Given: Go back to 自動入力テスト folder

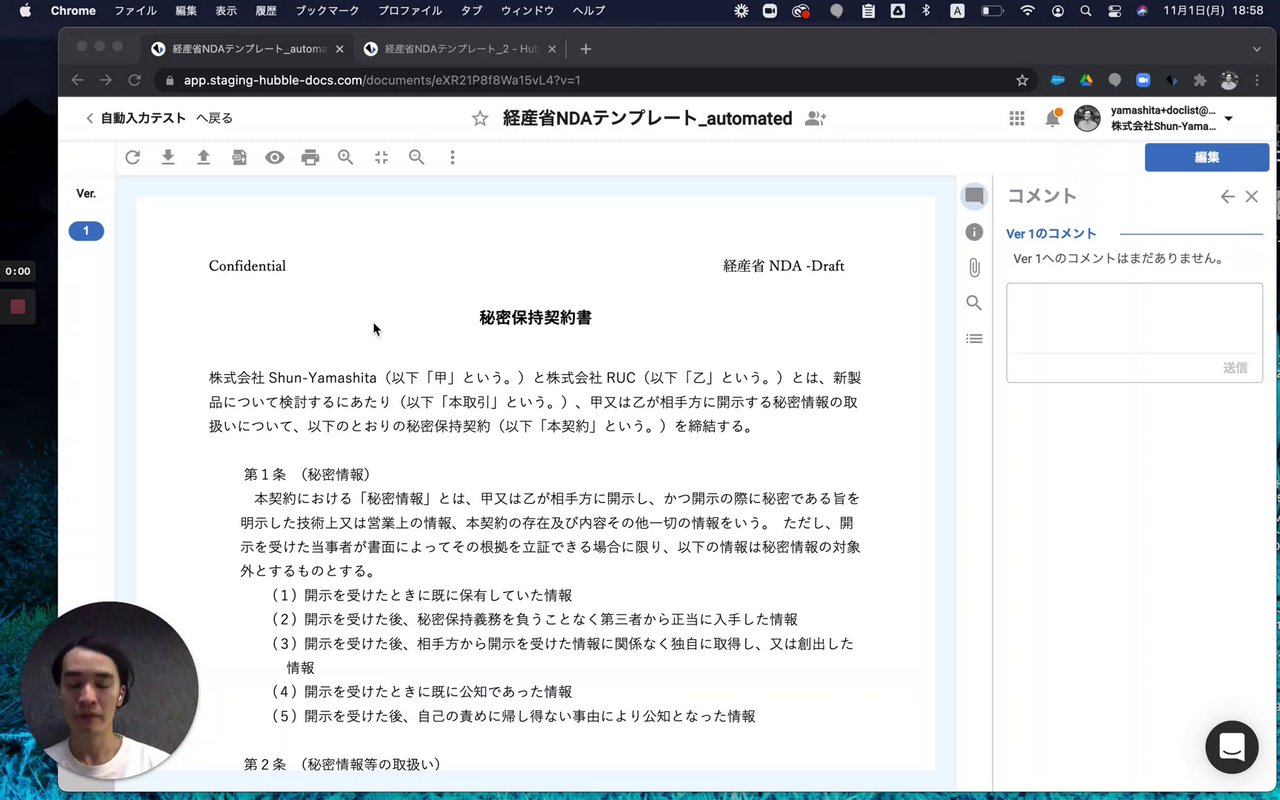Looking at the screenshot, I should (x=159, y=118).
